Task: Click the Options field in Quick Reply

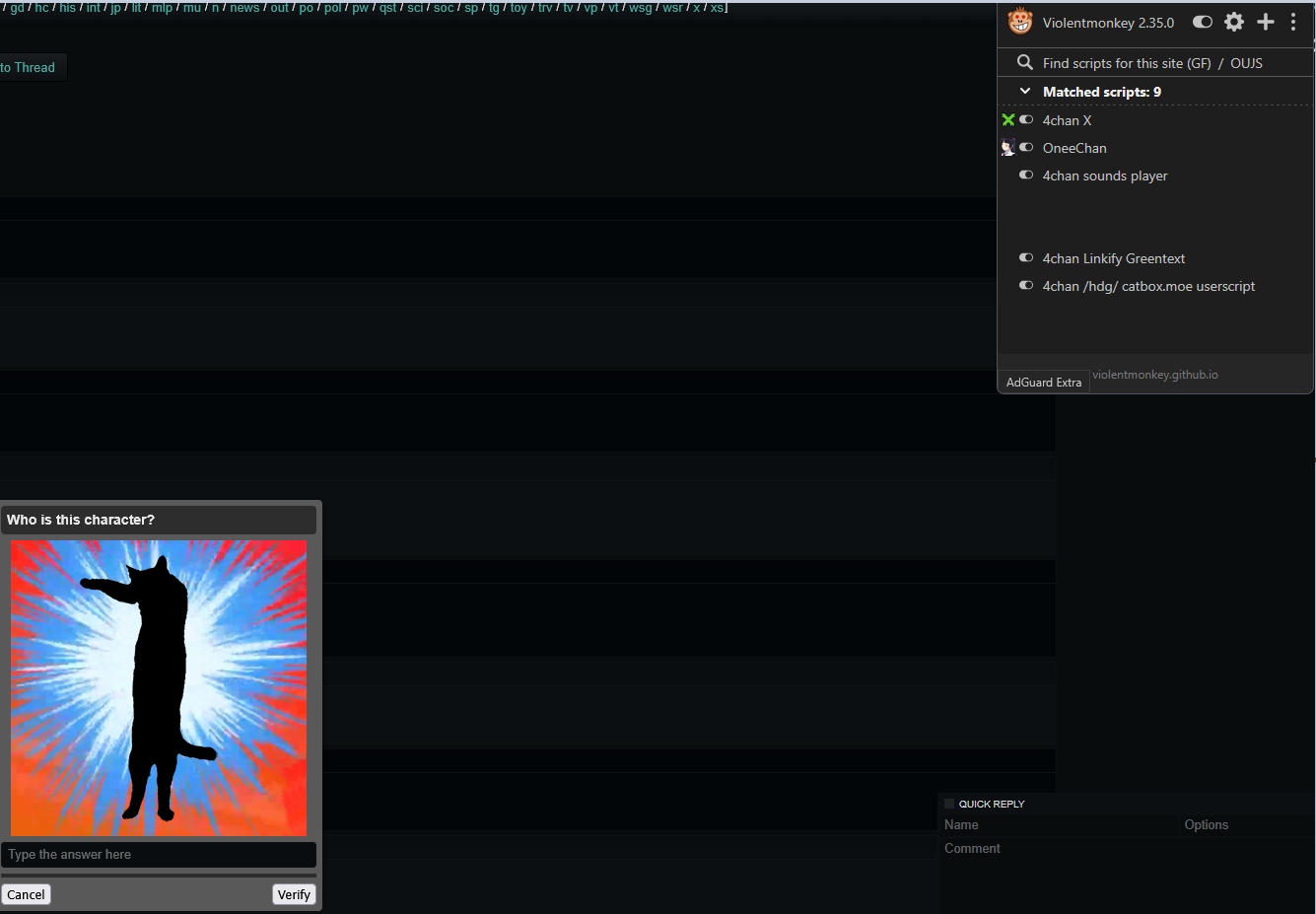Action: coord(1247,825)
